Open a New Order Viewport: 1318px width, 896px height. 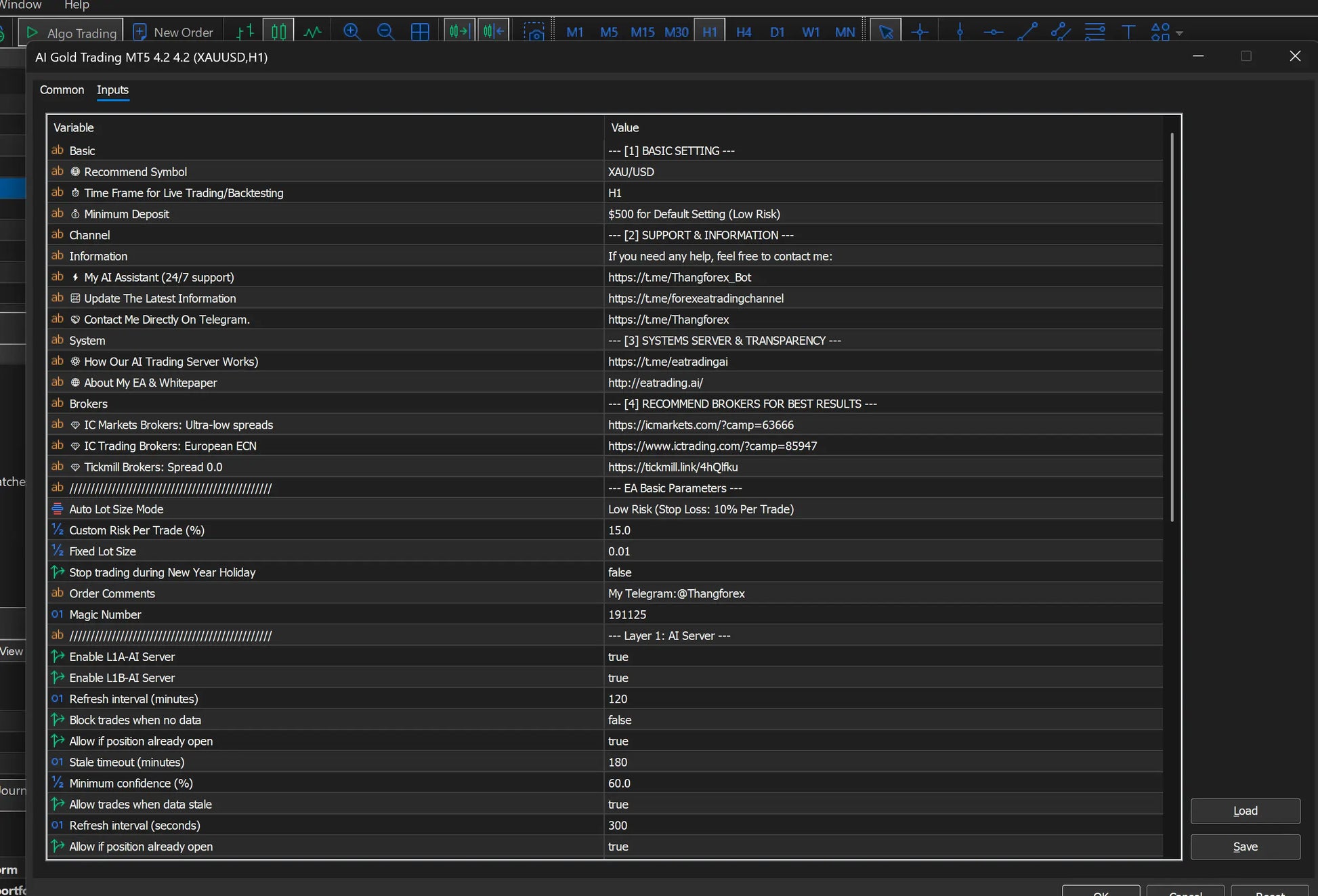[x=173, y=32]
